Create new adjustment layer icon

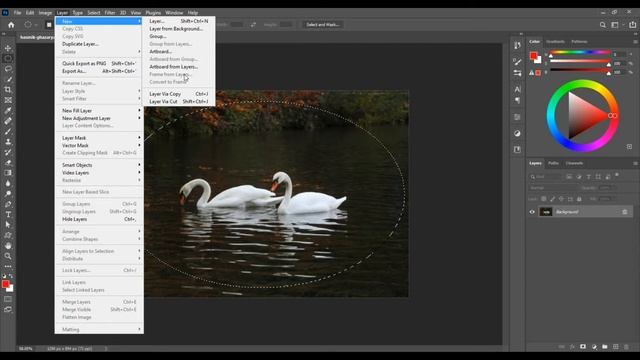(594, 347)
